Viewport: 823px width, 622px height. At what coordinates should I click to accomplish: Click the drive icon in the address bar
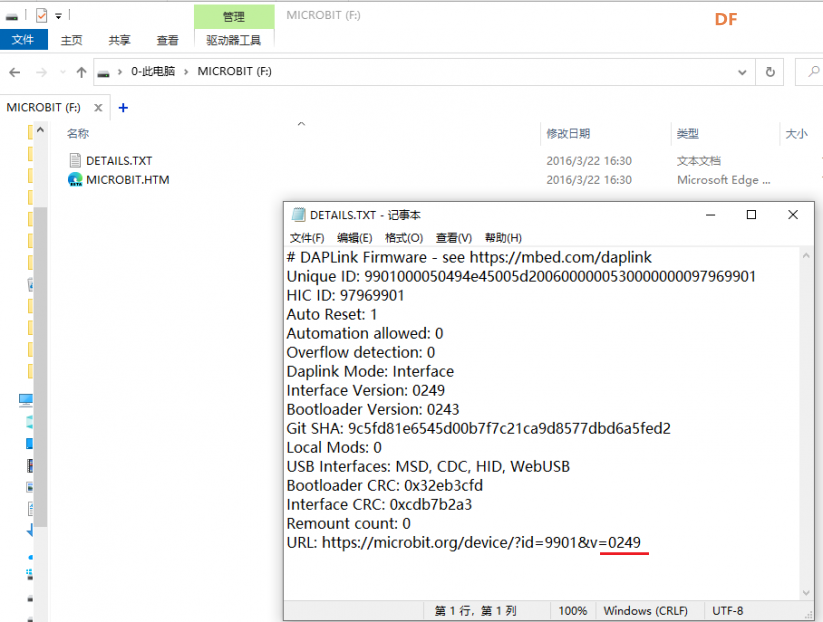[104, 73]
